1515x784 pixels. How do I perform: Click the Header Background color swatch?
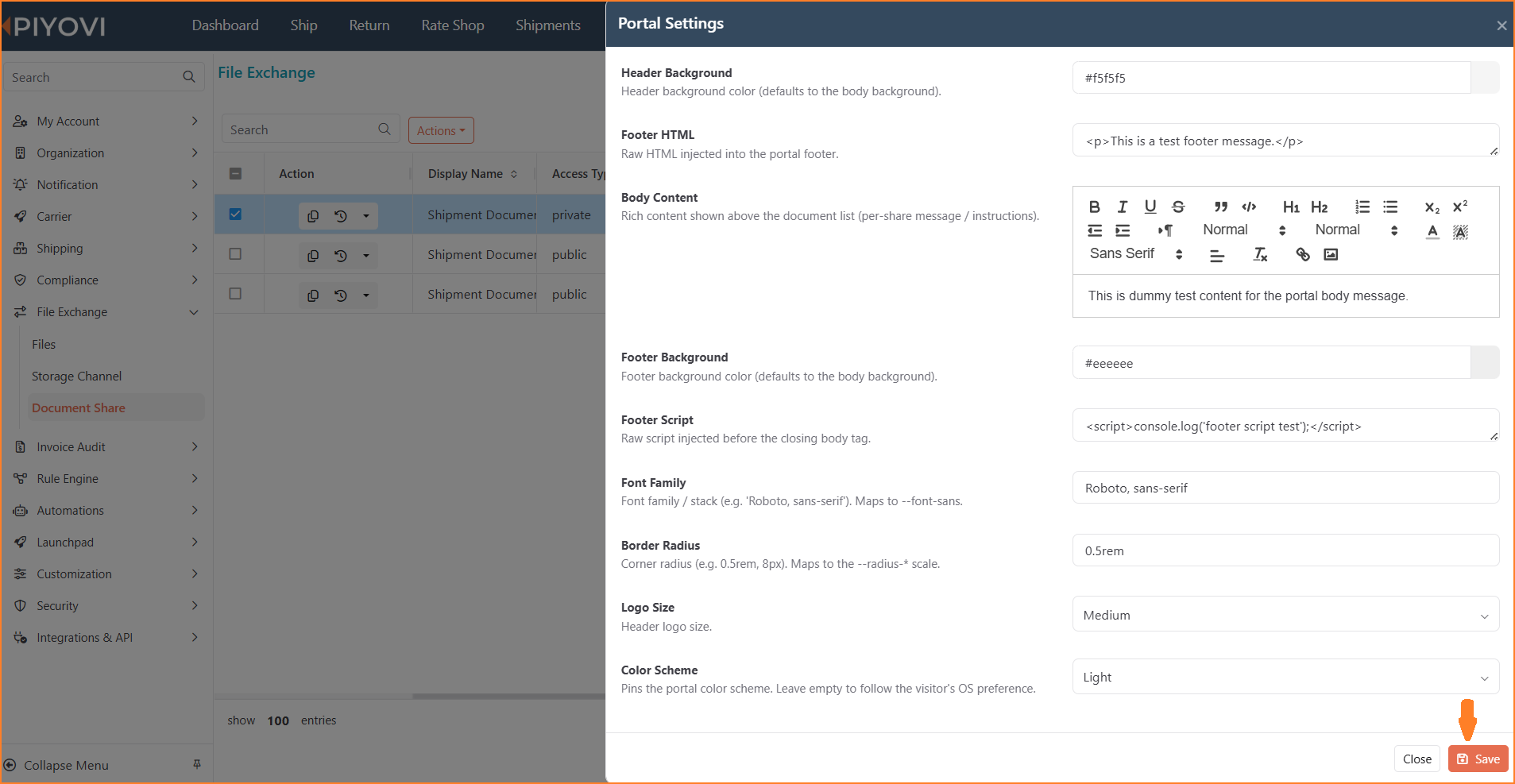1485,78
